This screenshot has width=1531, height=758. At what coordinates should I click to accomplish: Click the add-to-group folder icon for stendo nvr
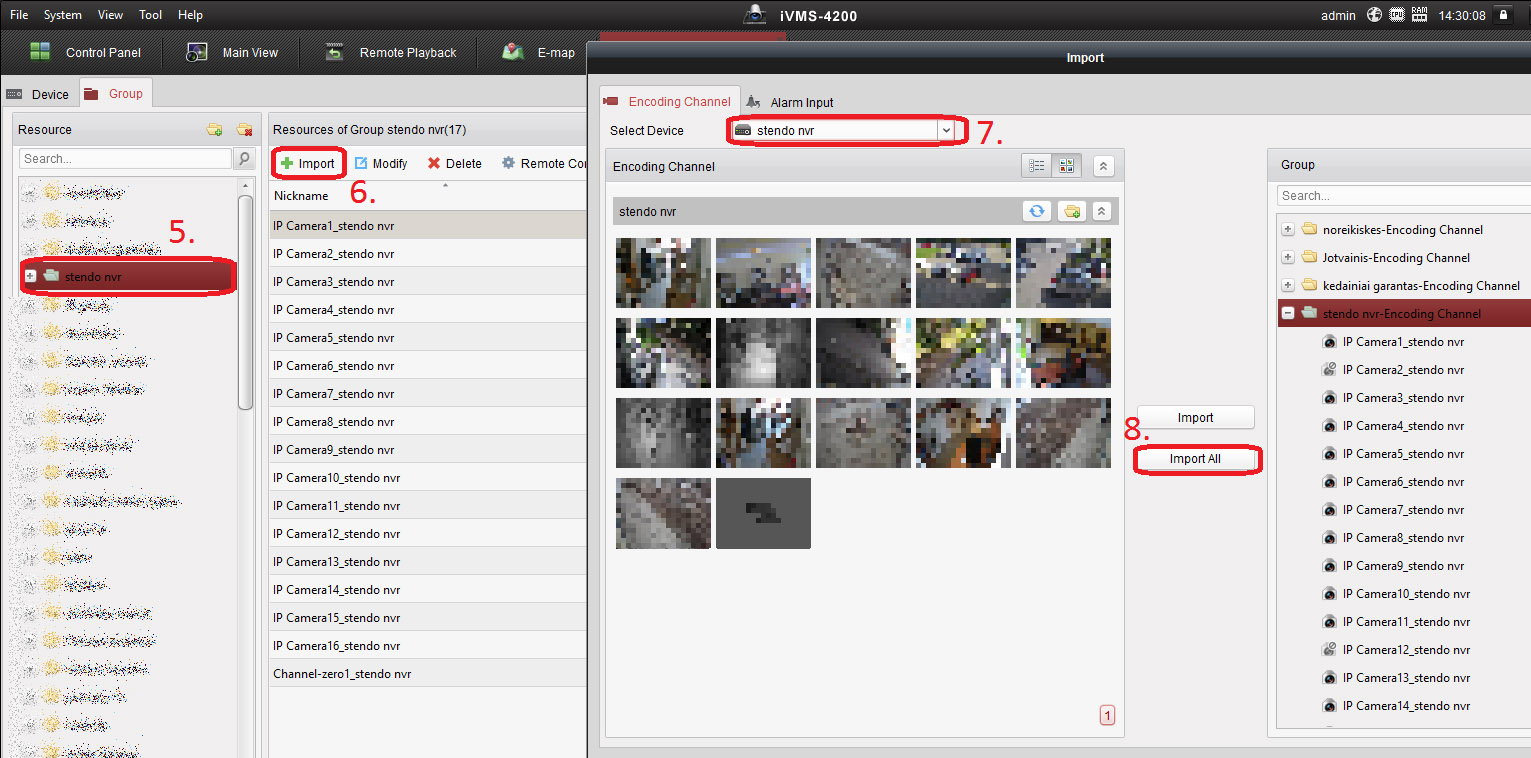click(1071, 211)
